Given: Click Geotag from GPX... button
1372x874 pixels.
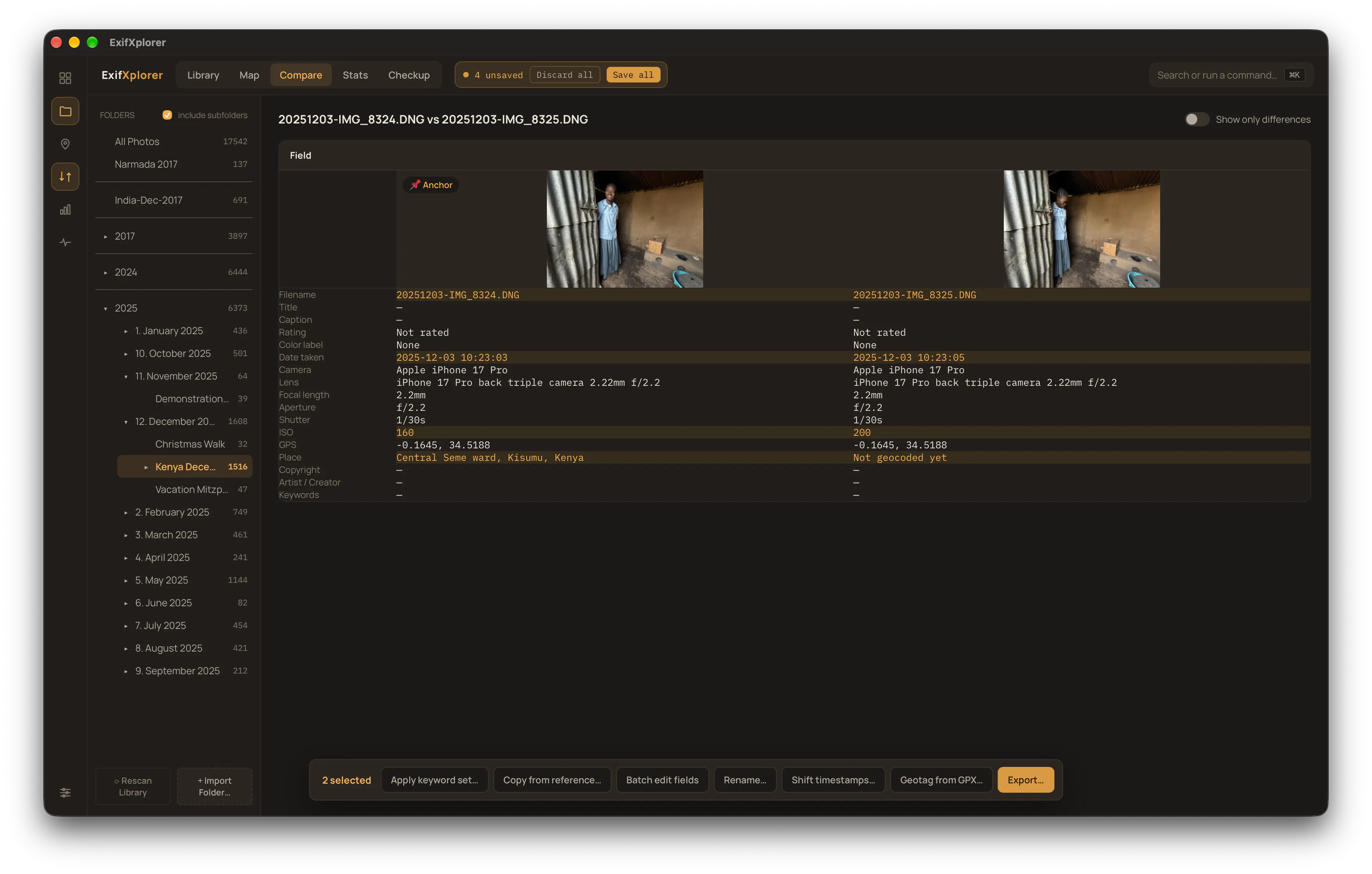Looking at the screenshot, I should click(x=941, y=780).
